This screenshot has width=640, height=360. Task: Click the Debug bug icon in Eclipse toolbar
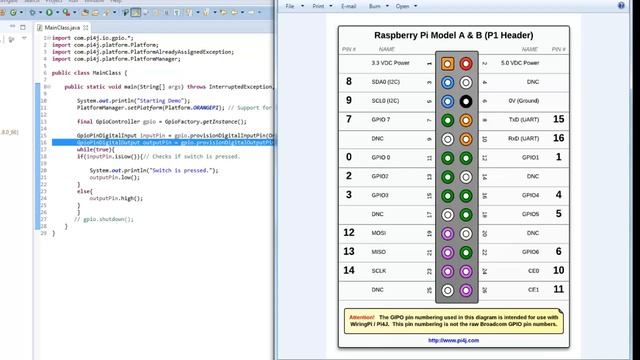point(32,13)
